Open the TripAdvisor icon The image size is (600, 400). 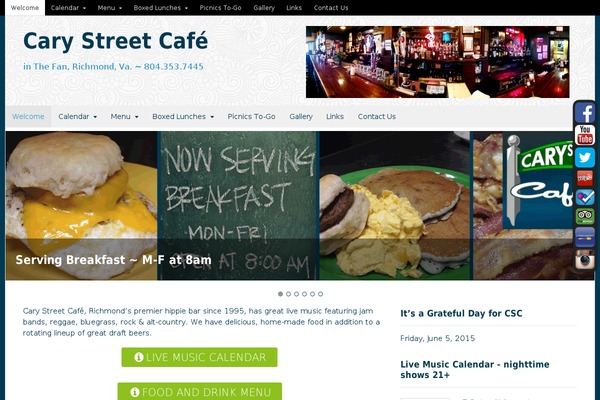click(584, 216)
